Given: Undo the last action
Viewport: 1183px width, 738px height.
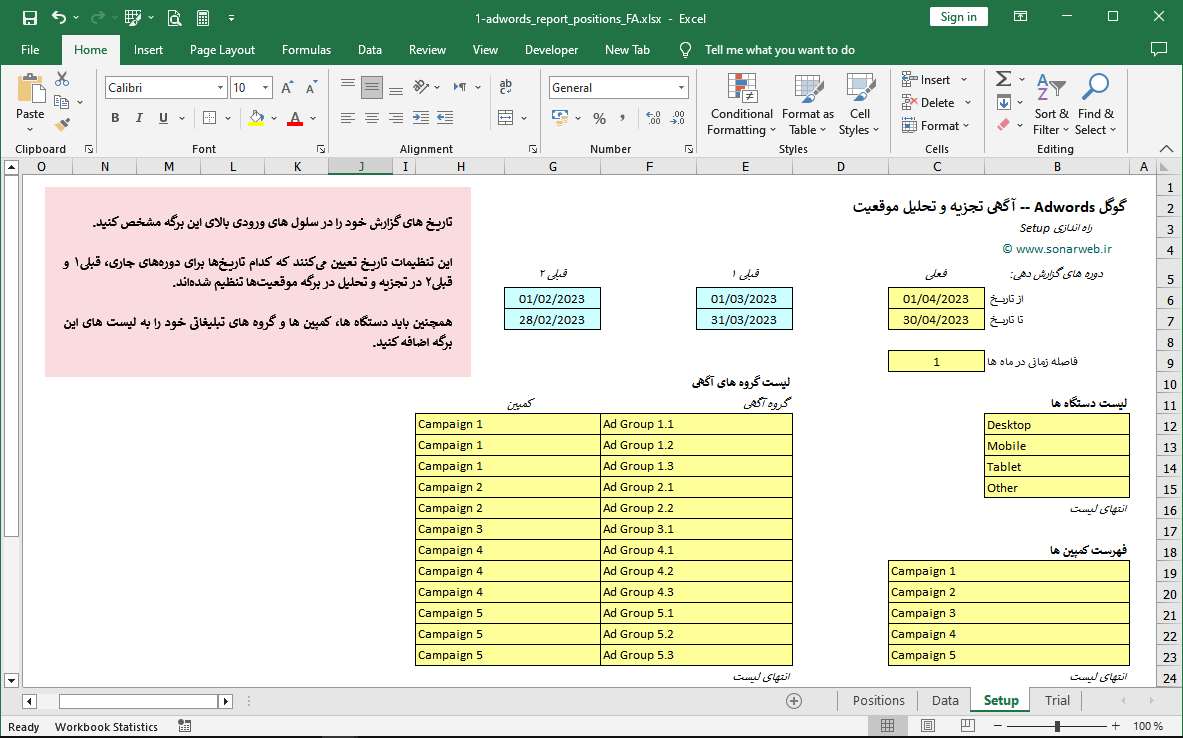Looking at the screenshot, I should (59, 17).
